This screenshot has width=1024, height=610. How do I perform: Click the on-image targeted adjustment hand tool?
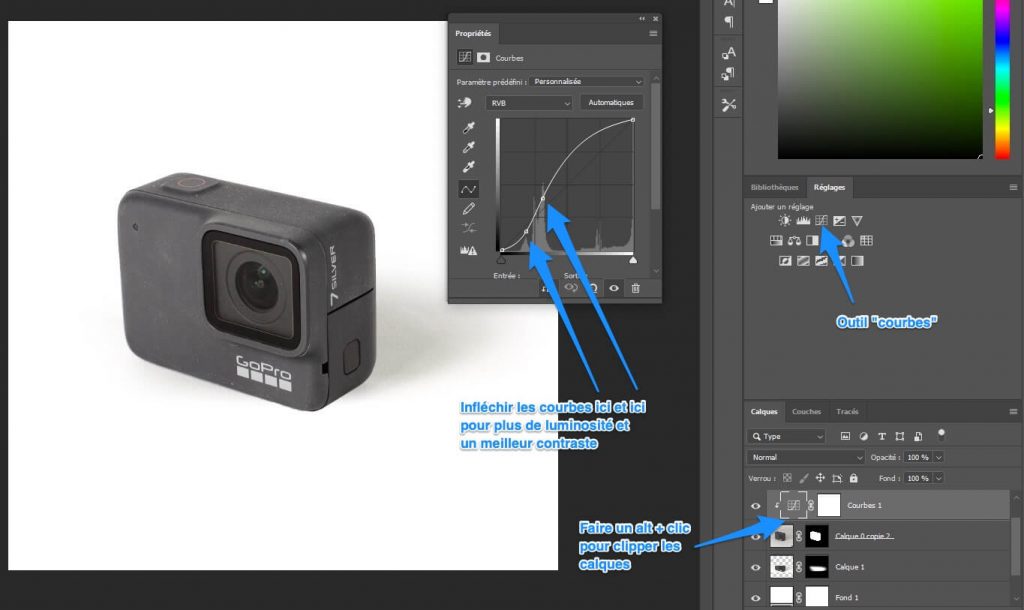pyautogui.click(x=464, y=103)
